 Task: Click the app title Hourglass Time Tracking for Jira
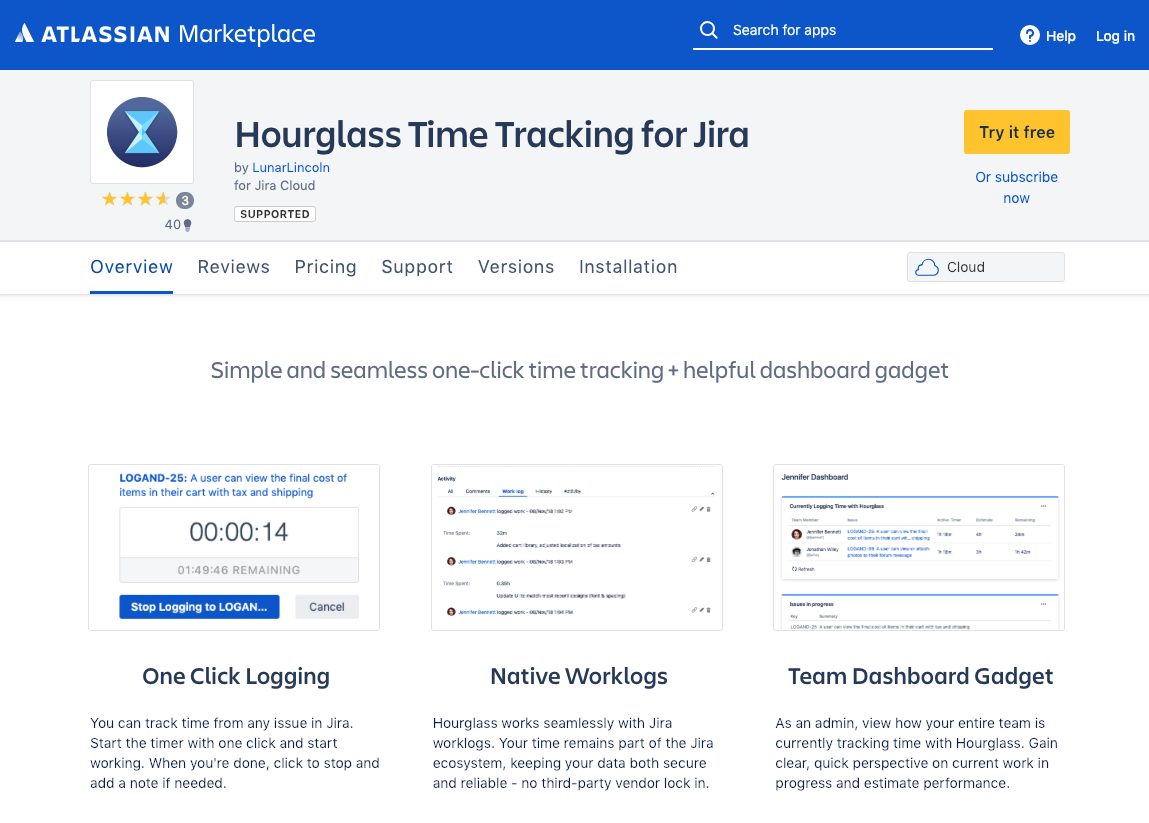click(492, 135)
